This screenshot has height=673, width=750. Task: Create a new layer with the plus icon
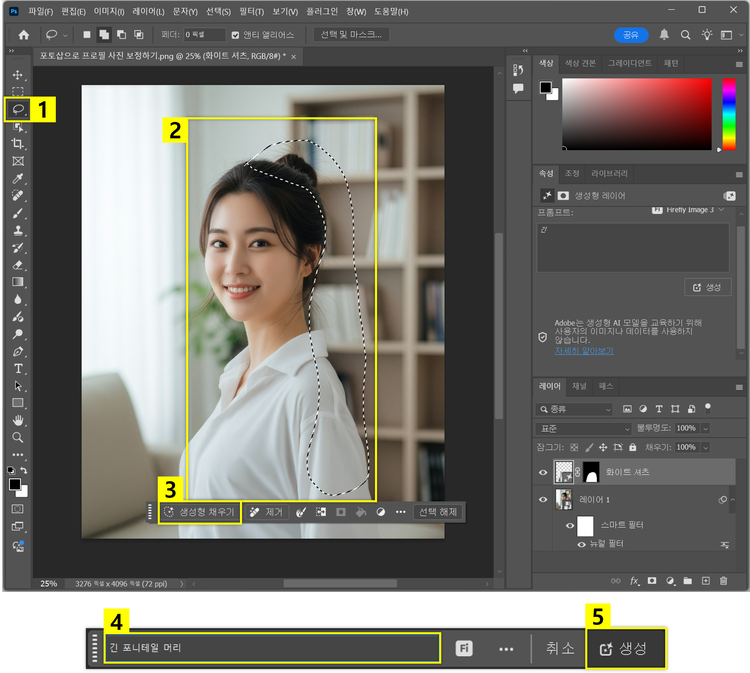[x=705, y=580]
